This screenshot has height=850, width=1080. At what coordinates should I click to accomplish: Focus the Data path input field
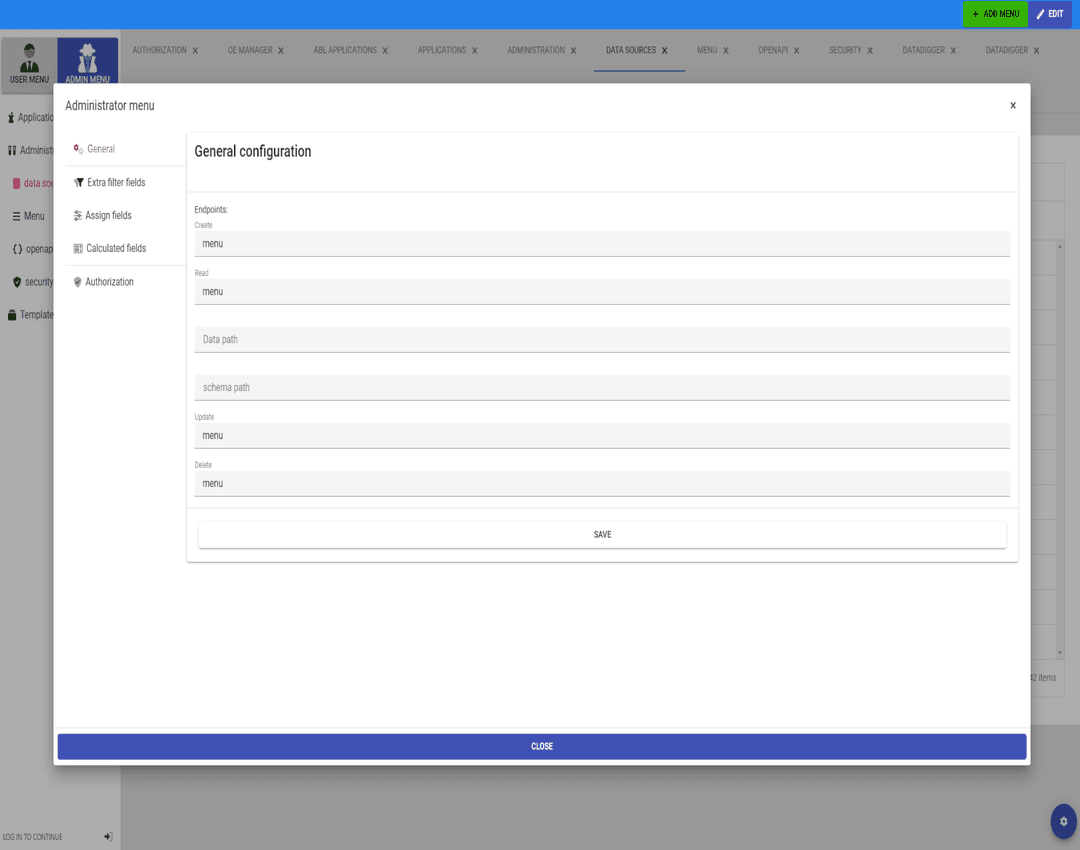(602, 340)
